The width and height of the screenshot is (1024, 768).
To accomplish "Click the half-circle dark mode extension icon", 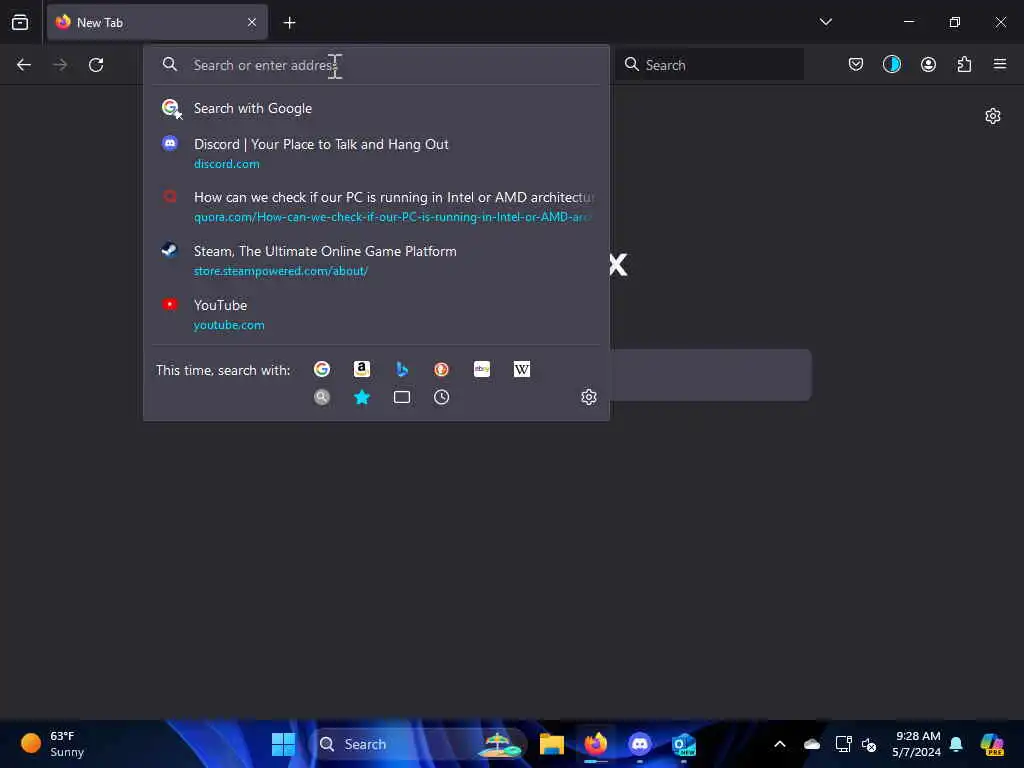I will click(891, 64).
